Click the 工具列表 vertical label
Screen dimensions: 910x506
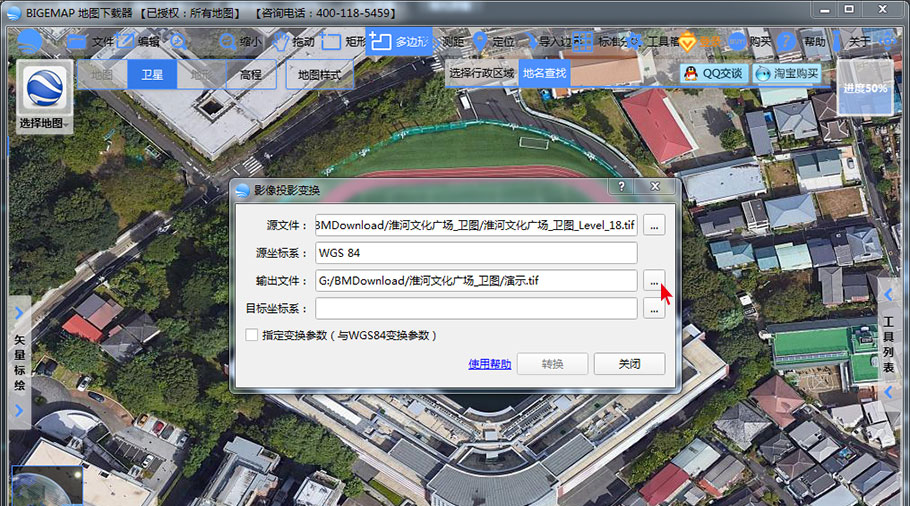point(889,344)
